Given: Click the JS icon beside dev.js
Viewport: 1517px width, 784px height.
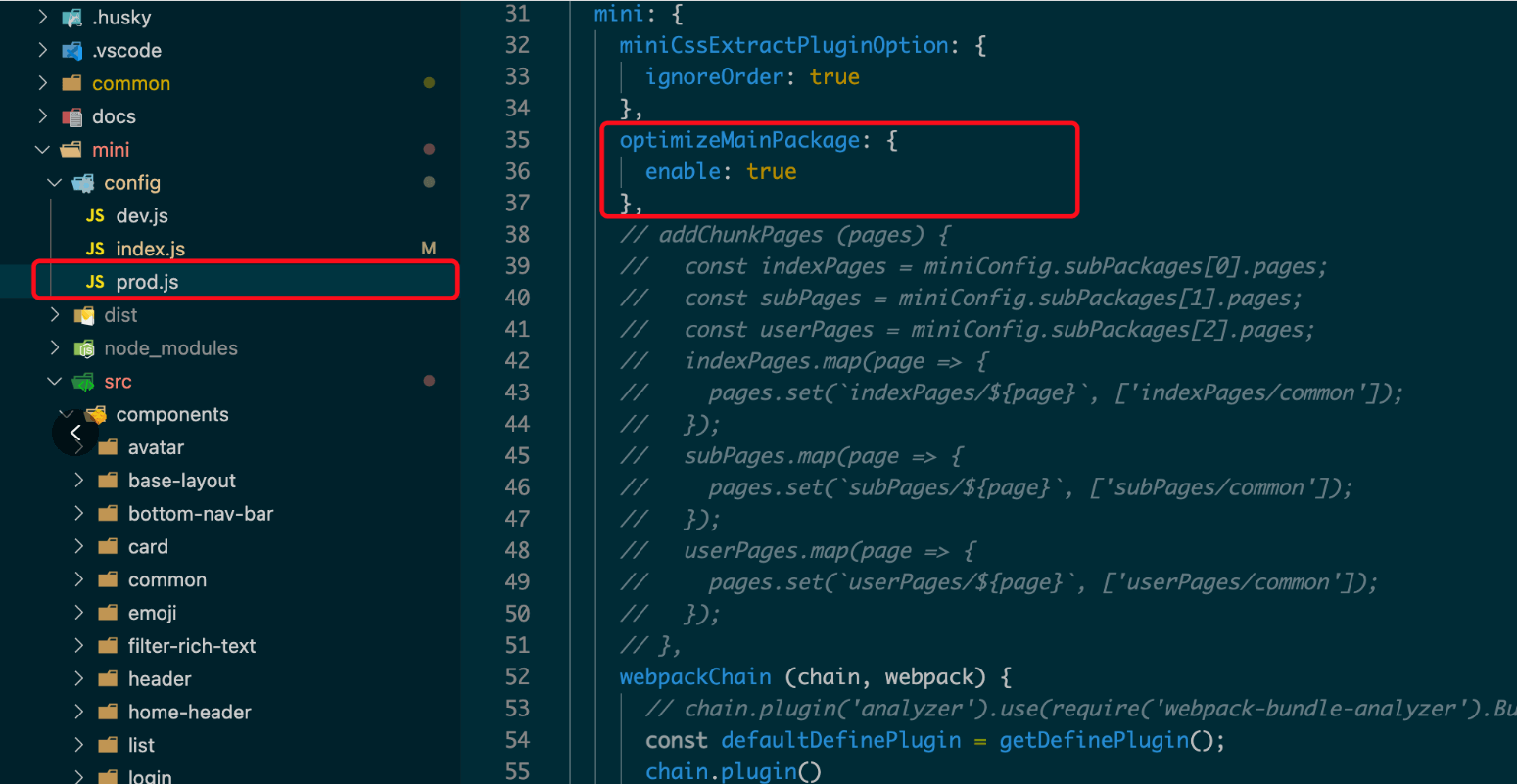Looking at the screenshot, I should coord(95,216).
